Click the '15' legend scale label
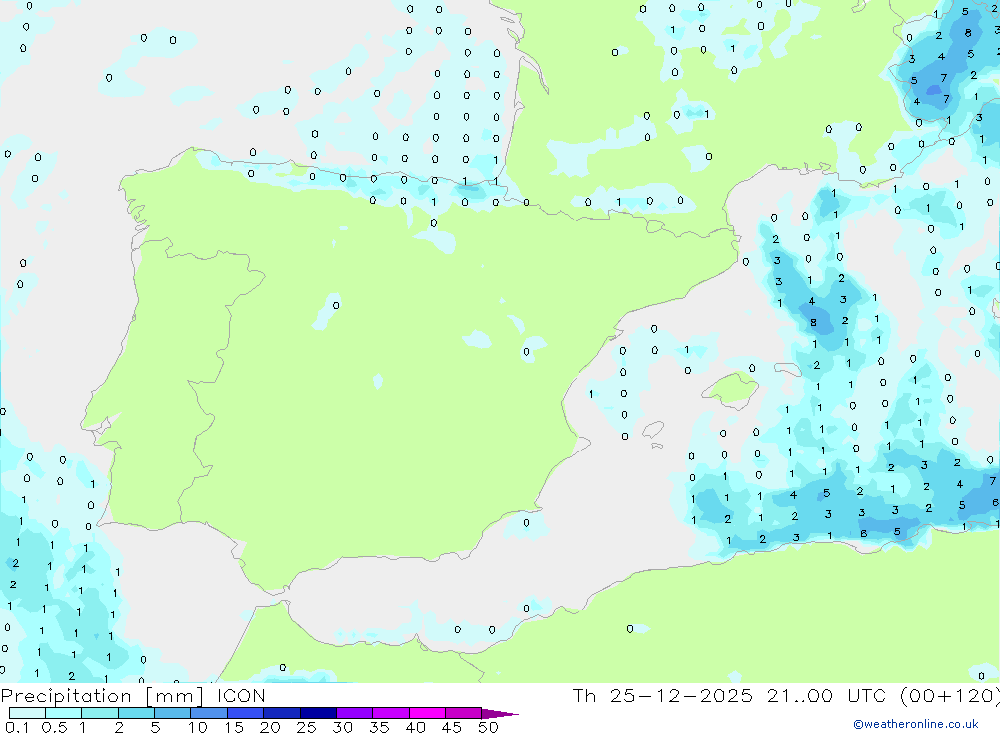This screenshot has height=733, width=1000. (233, 727)
